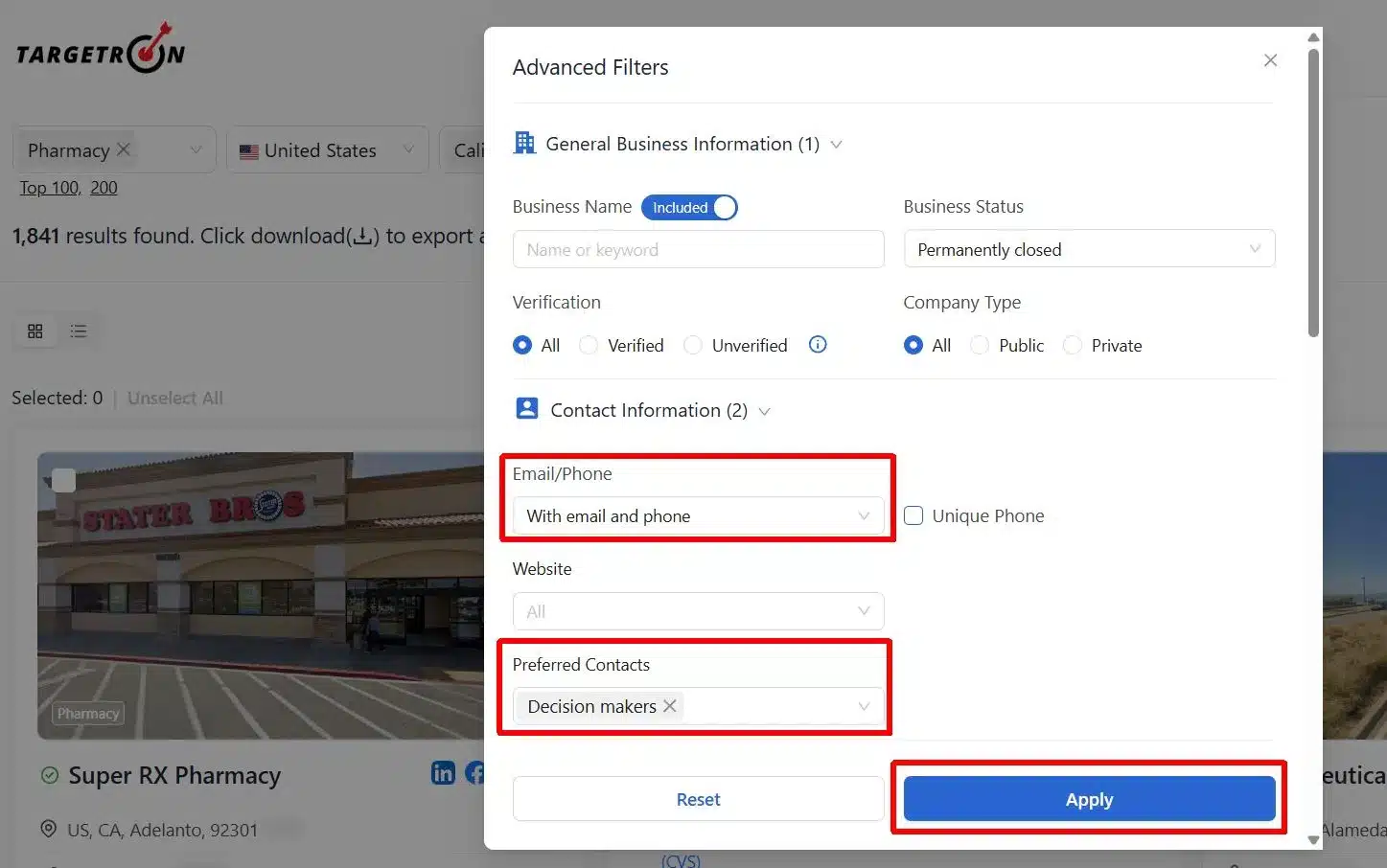Focus the Business Name keyword field
This screenshot has width=1387, height=868.
(x=698, y=249)
